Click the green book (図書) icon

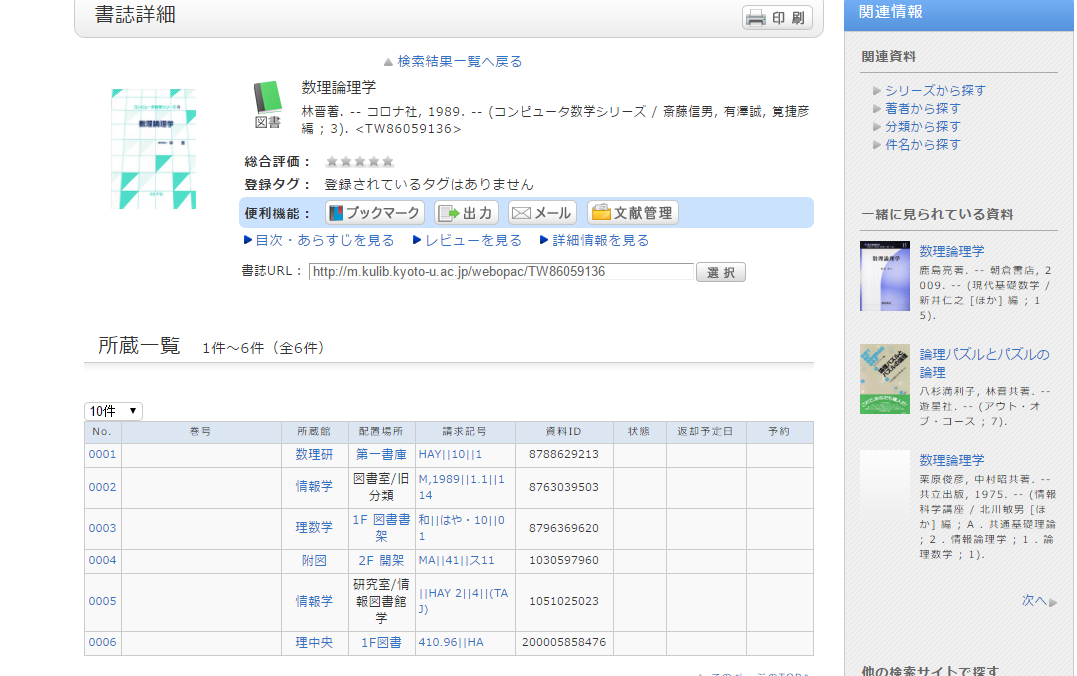[267, 98]
